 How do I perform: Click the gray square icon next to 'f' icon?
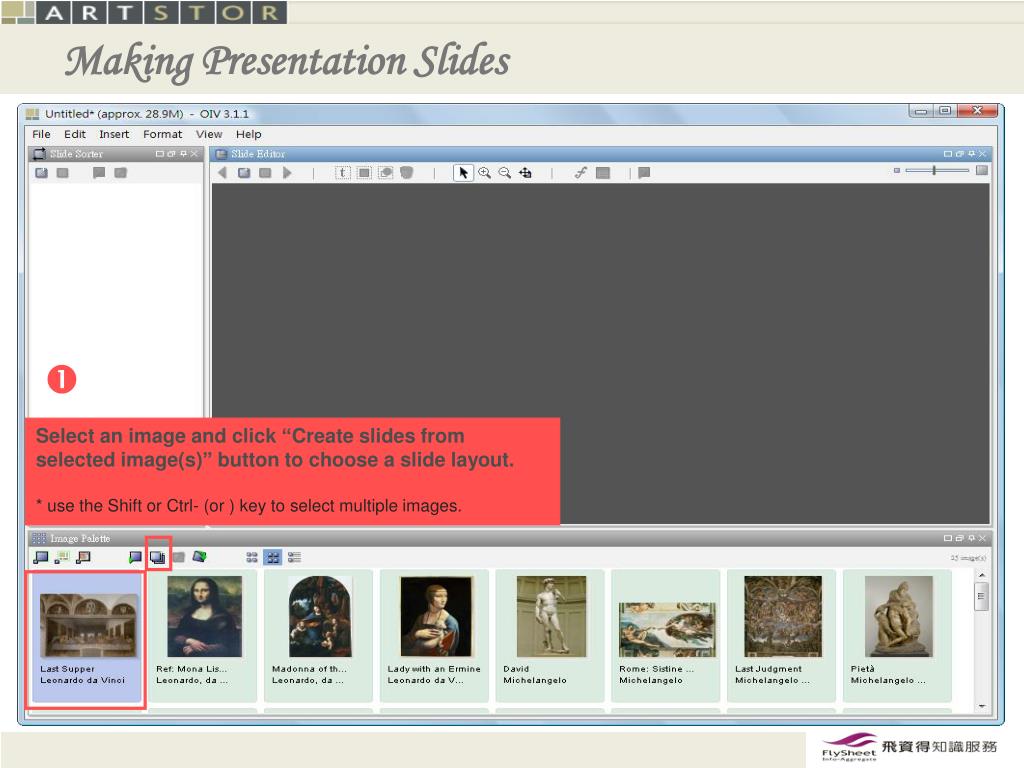pos(603,173)
